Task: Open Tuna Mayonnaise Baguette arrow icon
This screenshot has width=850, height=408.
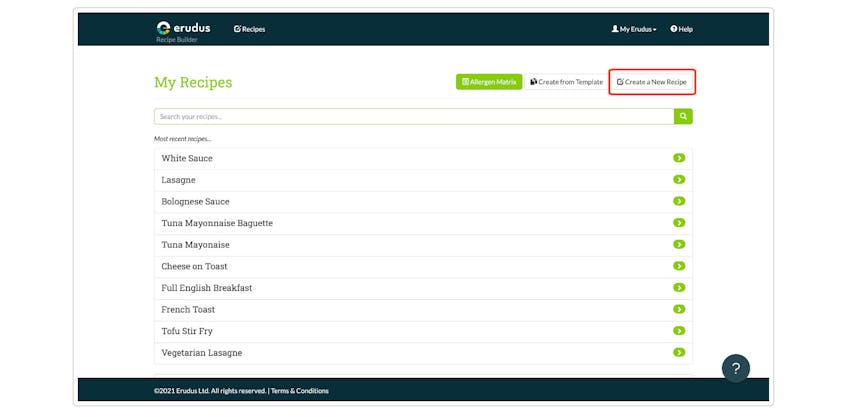Action: pyautogui.click(x=679, y=223)
